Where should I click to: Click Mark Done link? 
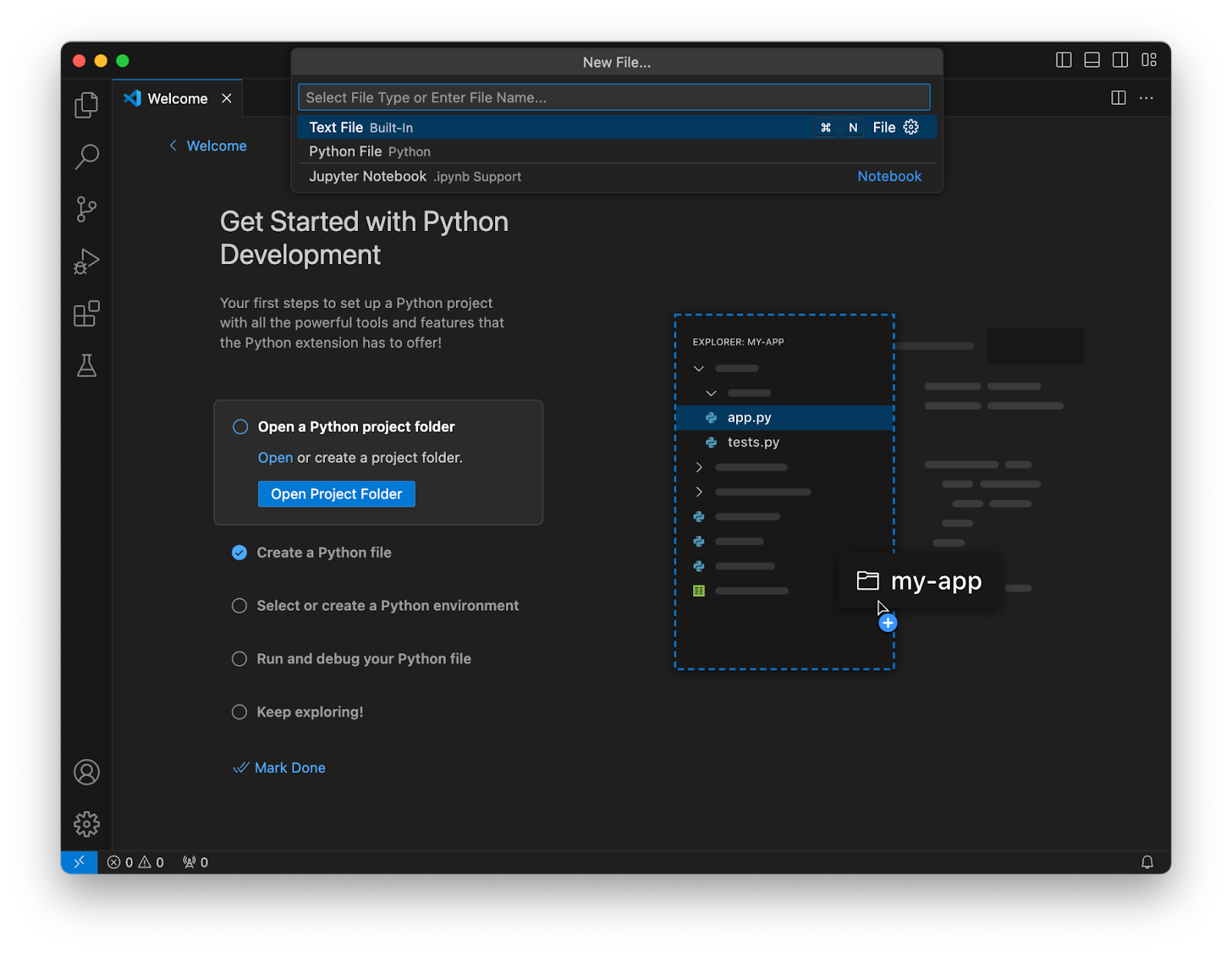tap(280, 768)
